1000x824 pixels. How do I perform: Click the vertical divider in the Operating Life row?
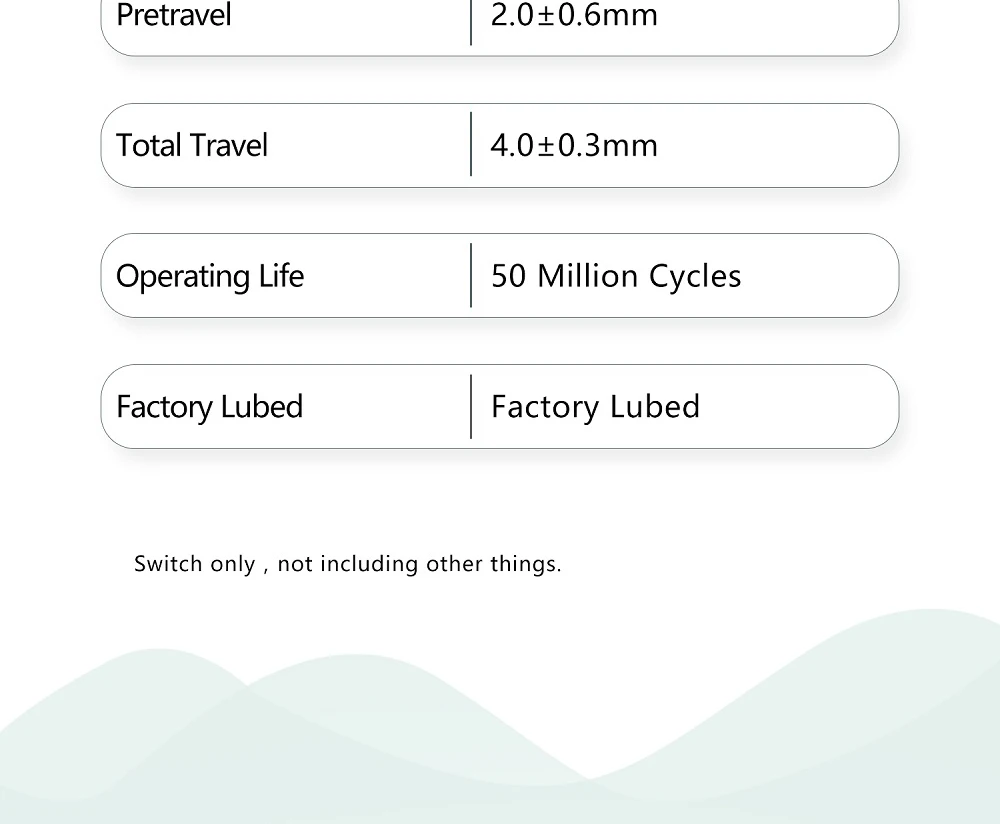[x=471, y=275]
